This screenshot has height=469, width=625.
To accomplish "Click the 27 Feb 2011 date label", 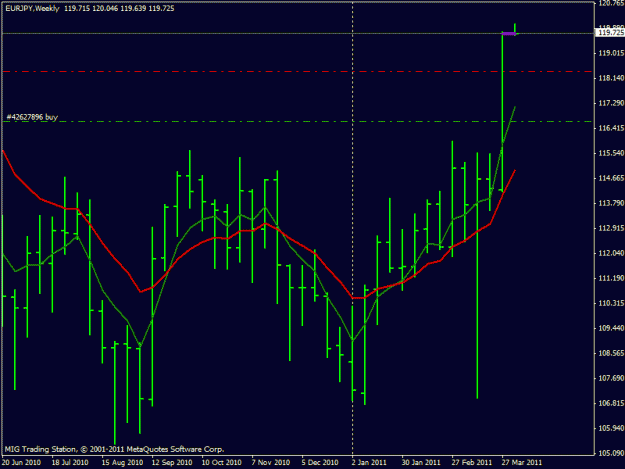I will click(472, 463).
